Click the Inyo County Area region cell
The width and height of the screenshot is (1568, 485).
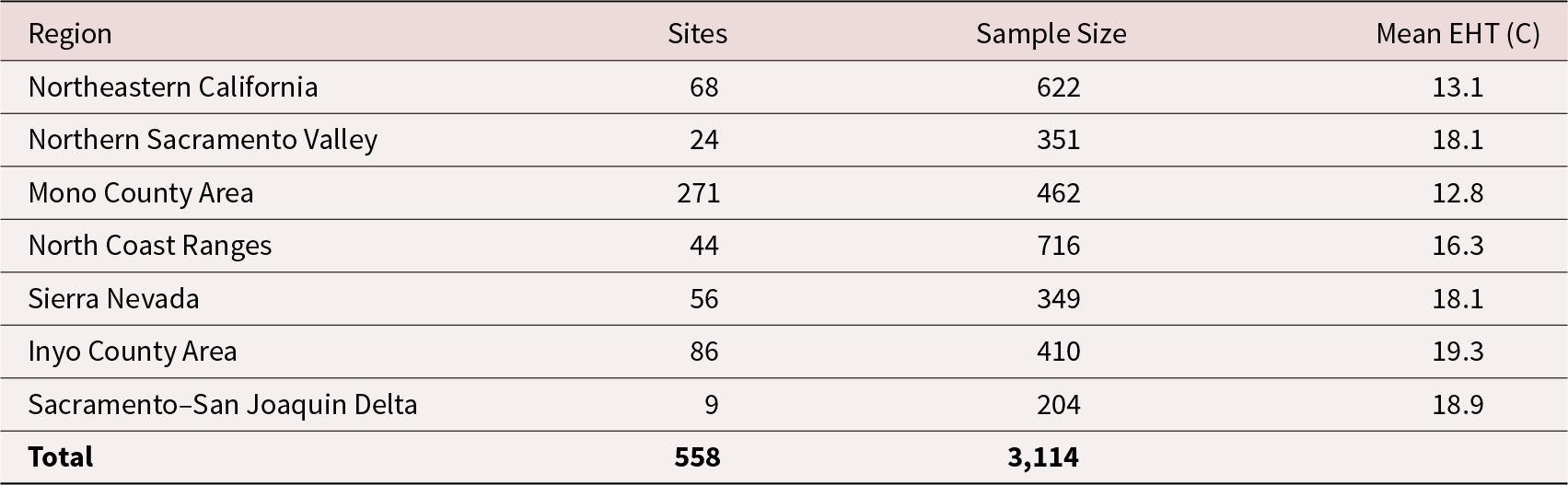[x=133, y=352]
